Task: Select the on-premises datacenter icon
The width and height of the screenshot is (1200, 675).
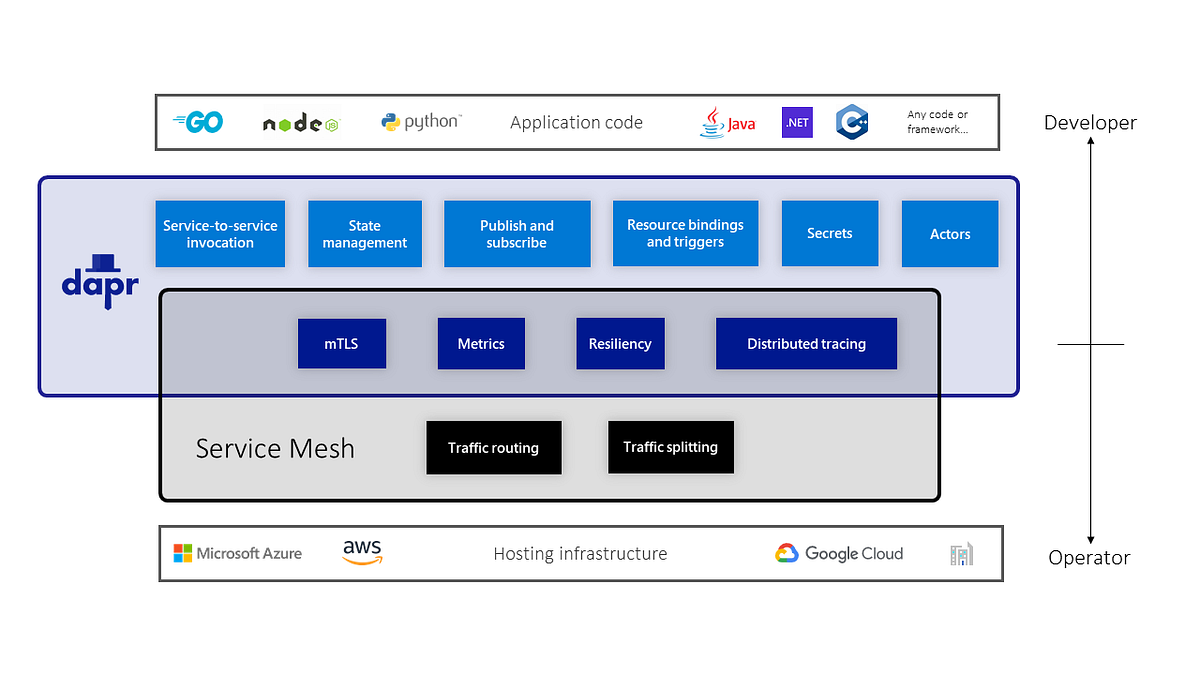Action: [x=961, y=553]
